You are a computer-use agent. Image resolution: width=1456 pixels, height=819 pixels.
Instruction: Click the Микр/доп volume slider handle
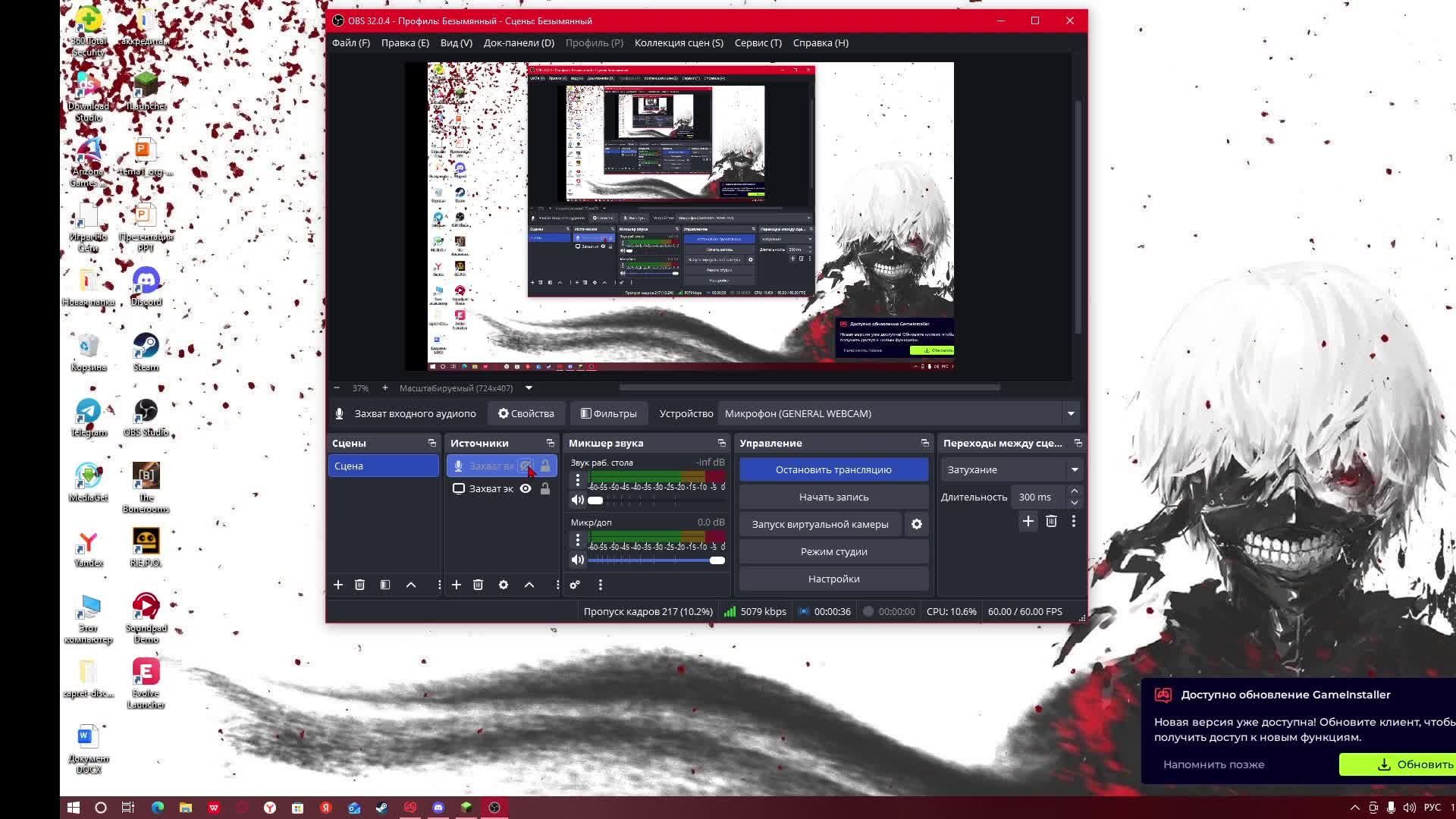pos(717,560)
